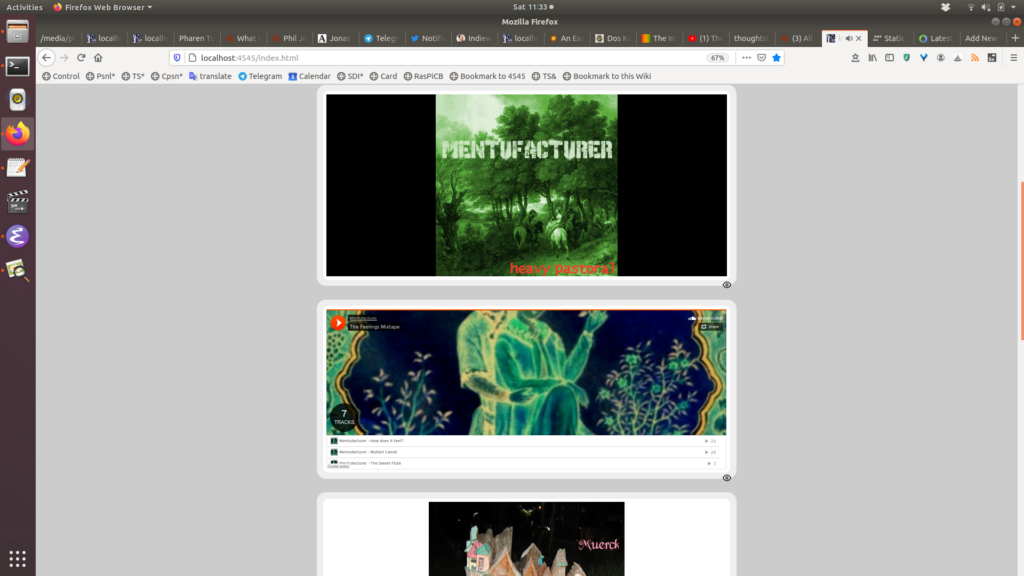1024x576 pixels.
Task: Click the Muerck image thumbnail
Action: click(526, 539)
